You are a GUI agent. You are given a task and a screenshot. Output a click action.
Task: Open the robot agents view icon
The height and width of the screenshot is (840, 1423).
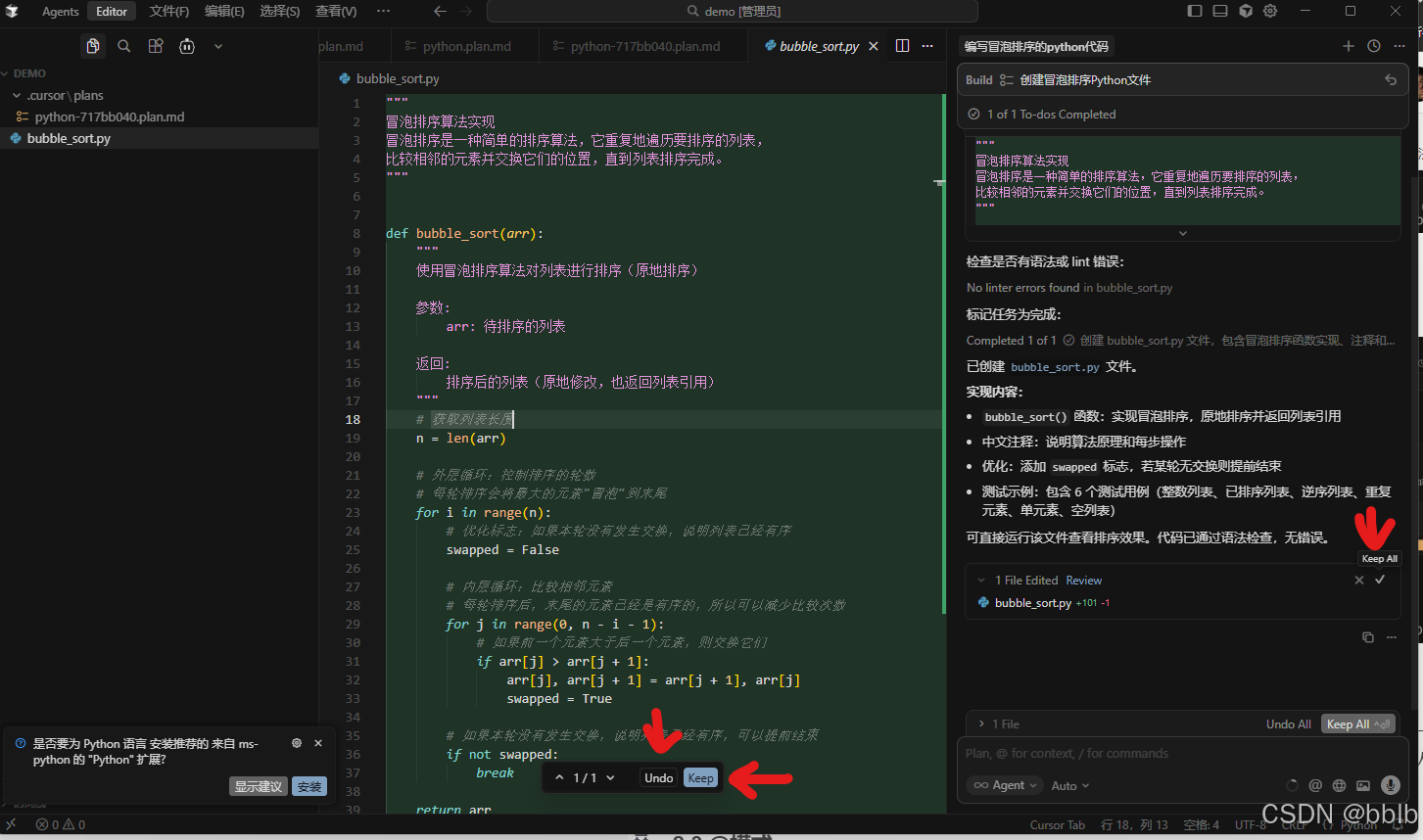pos(187,46)
